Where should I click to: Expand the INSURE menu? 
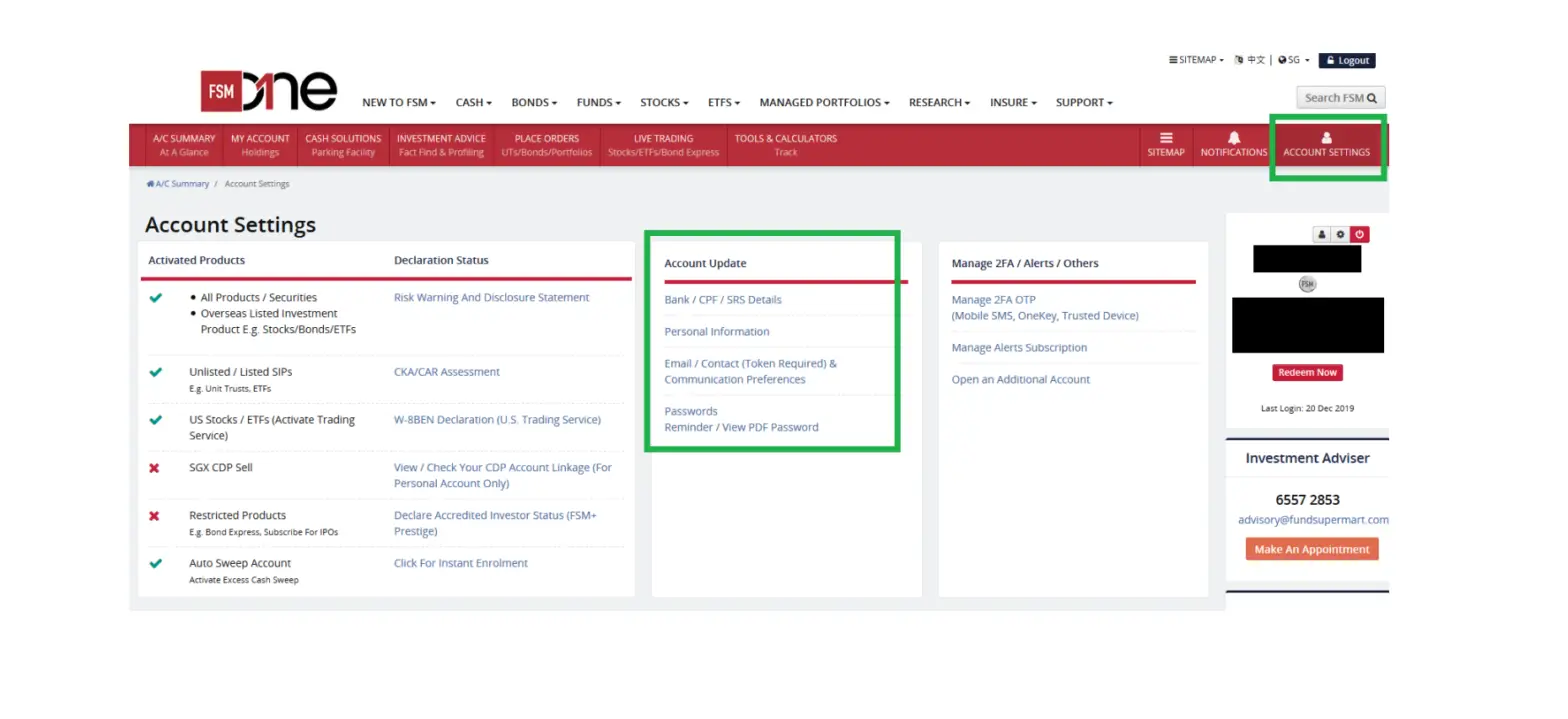click(1013, 102)
